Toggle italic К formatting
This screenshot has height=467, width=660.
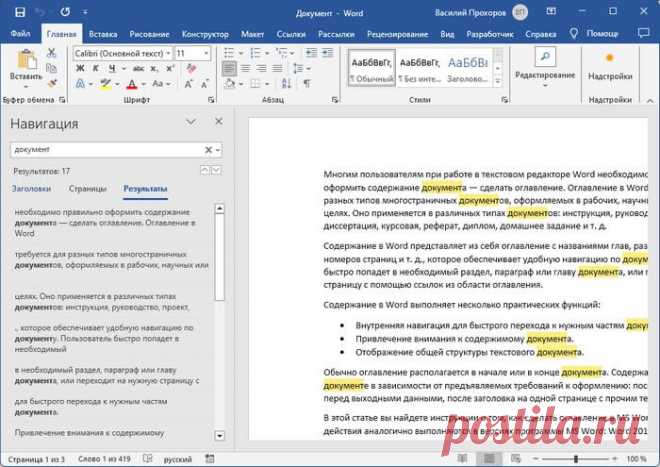click(96, 68)
